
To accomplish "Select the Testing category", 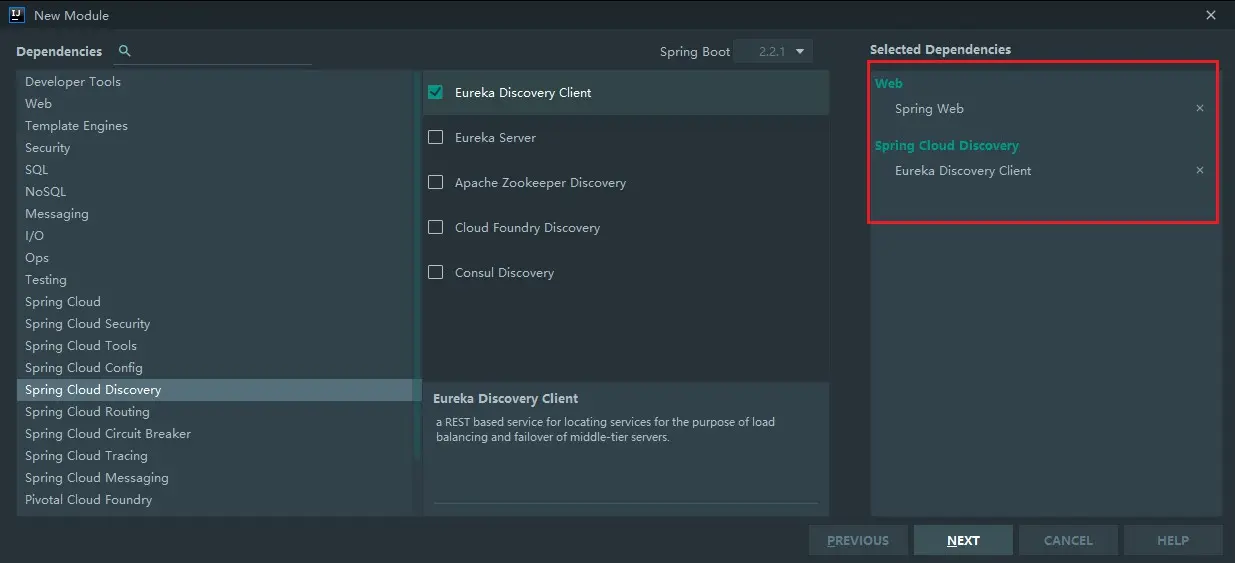I will click(215, 280).
